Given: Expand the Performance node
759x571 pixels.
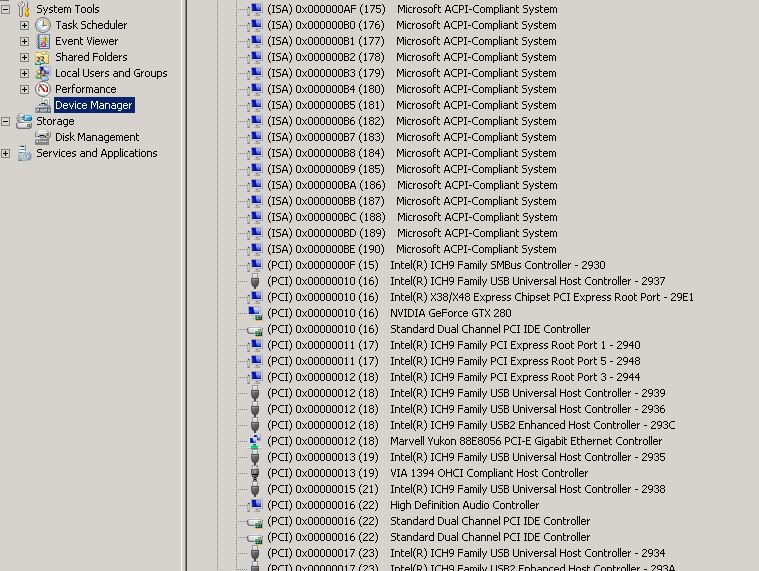Looking at the screenshot, I should [x=24, y=89].
